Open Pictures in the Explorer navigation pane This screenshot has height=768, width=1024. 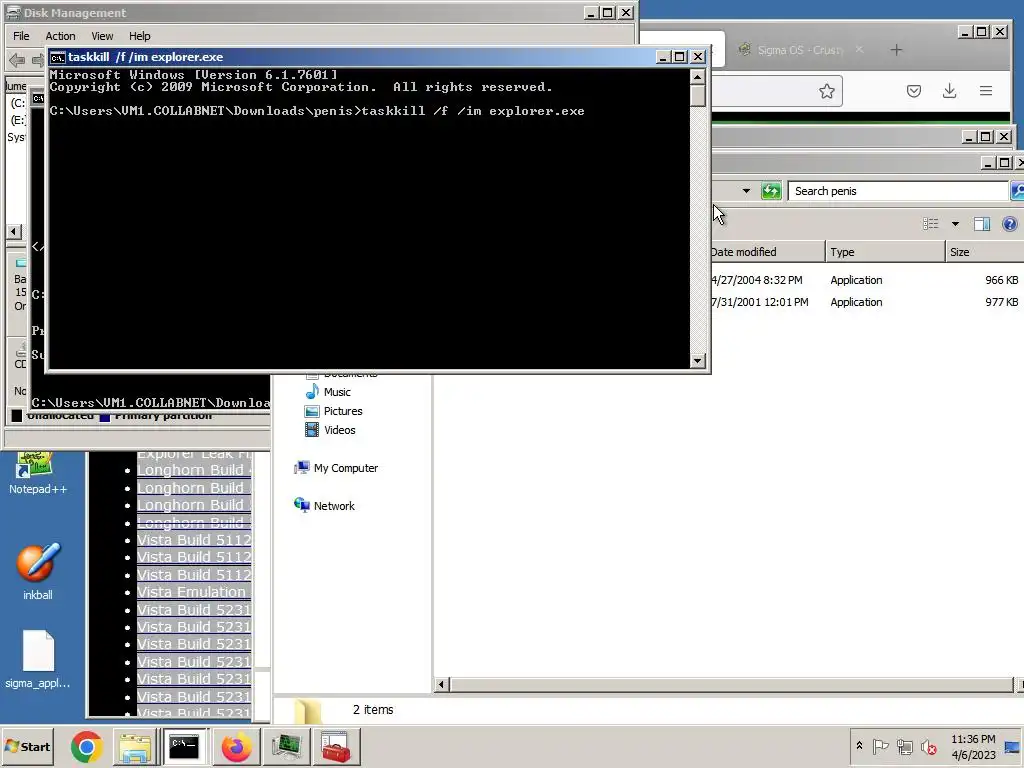coord(334,411)
